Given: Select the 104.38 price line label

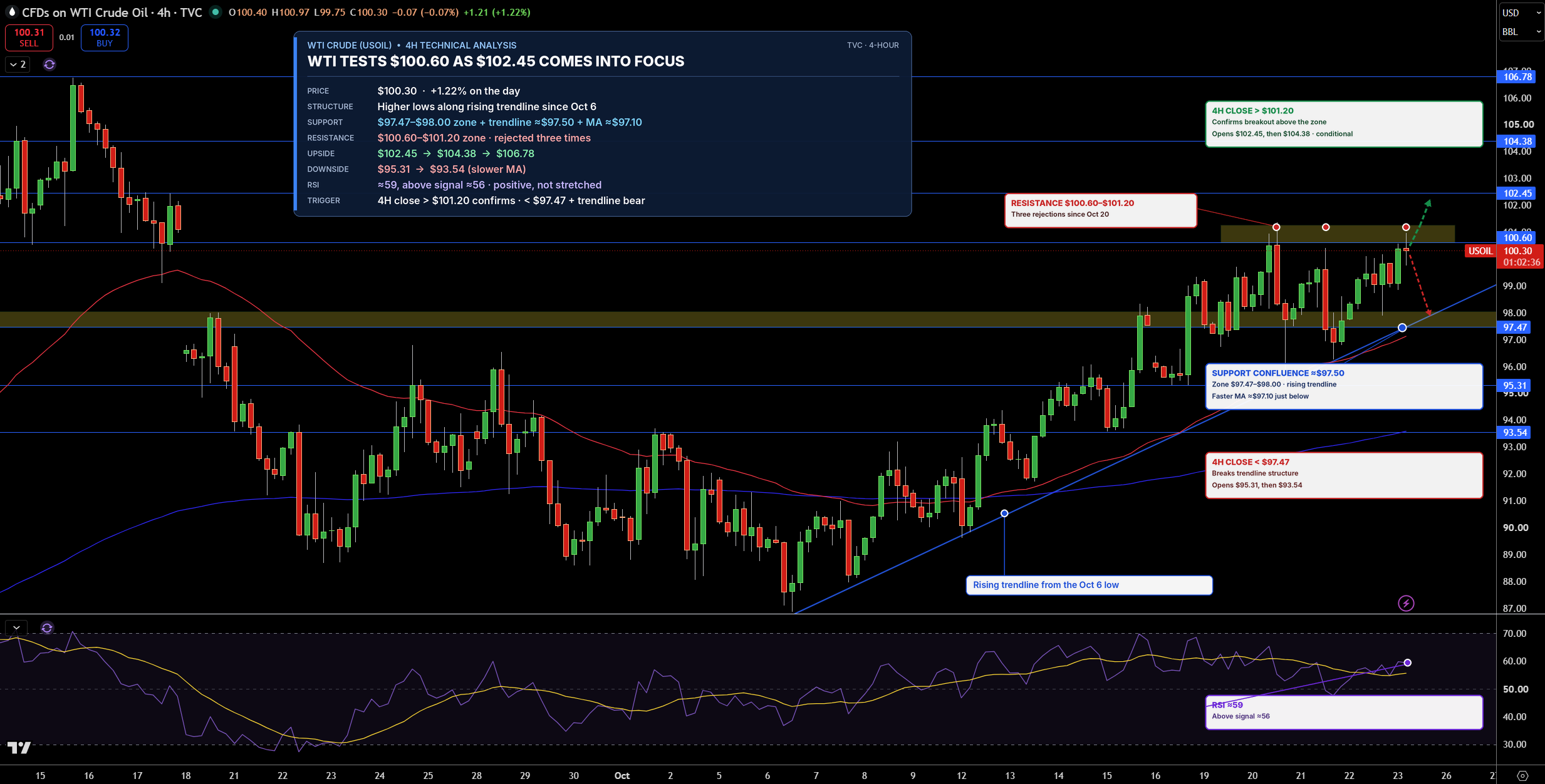Looking at the screenshot, I should [1517, 142].
